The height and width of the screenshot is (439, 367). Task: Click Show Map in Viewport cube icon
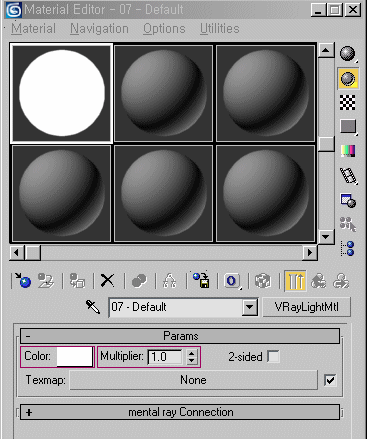click(263, 280)
